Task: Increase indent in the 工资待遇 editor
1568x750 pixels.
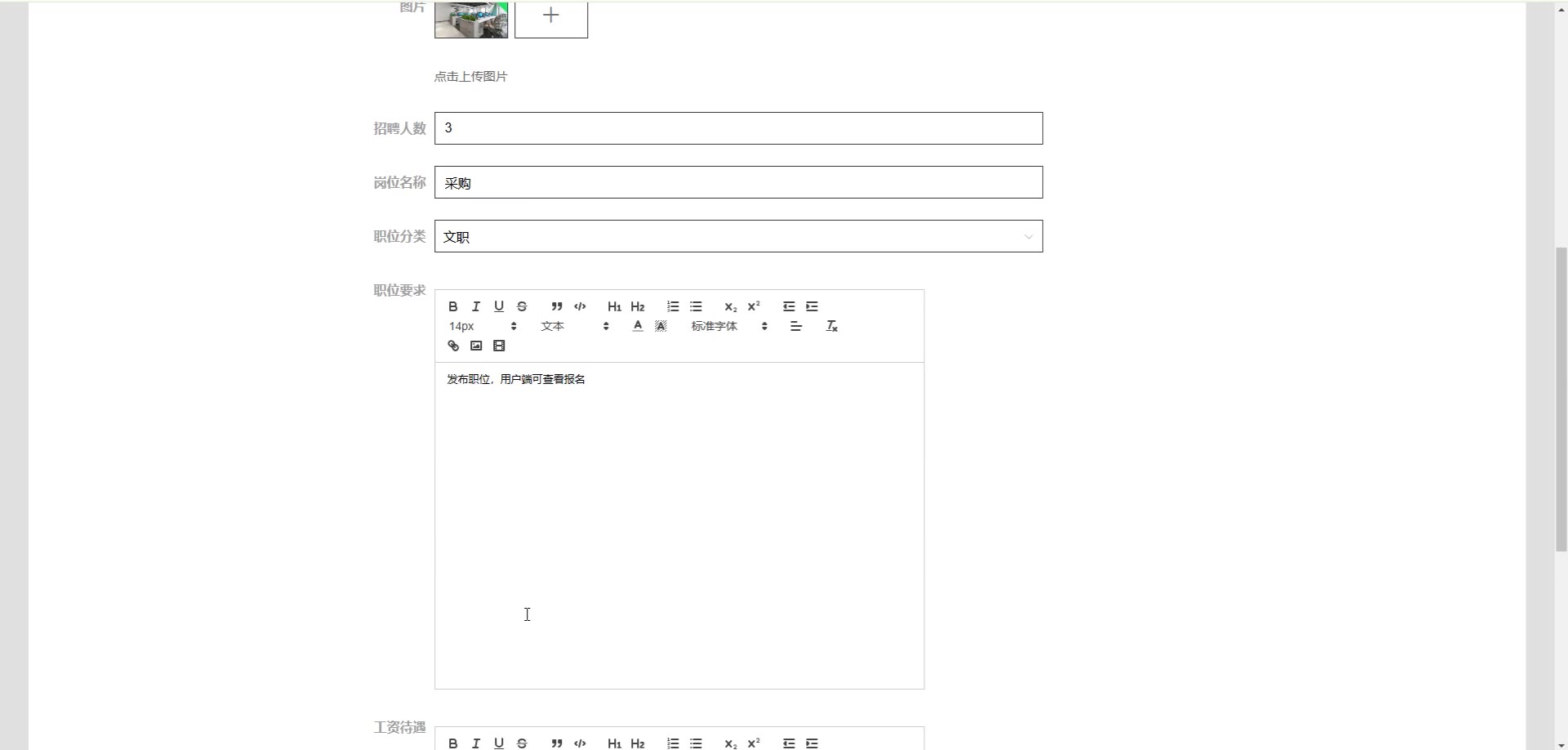Action: [812, 743]
